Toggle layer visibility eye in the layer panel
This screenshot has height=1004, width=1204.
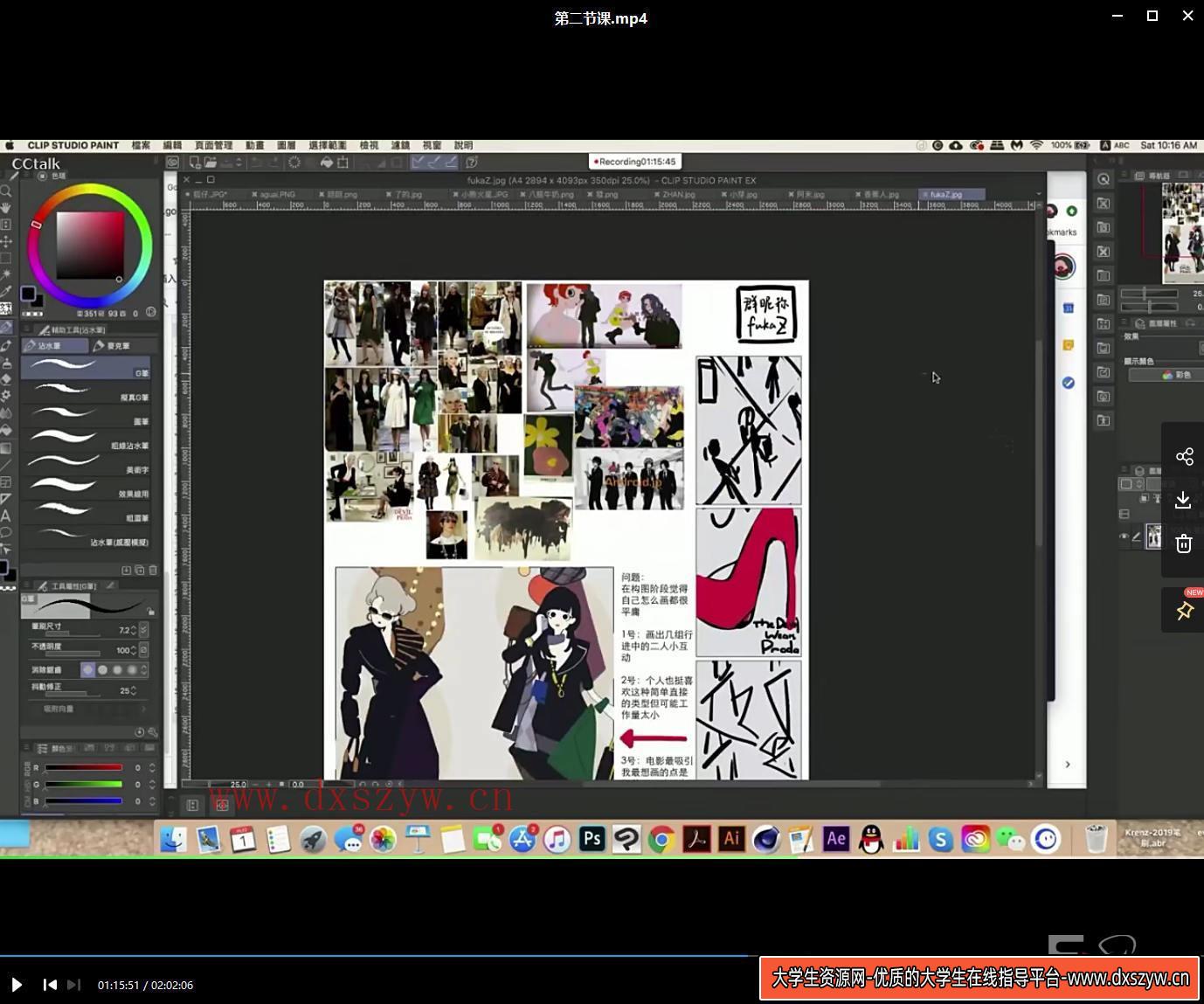pos(1124,537)
